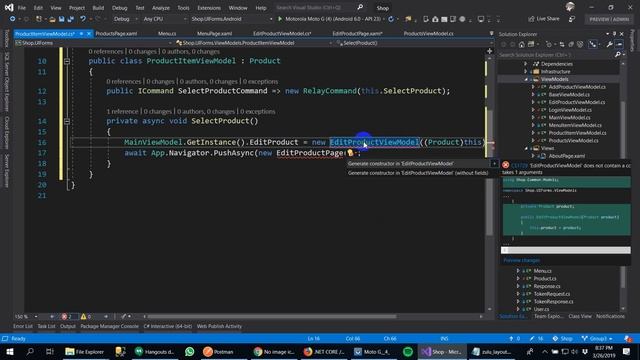The height and width of the screenshot is (360, 640).
Task: Click the feedback icon next to Live Share
Action: coord(572,19)
